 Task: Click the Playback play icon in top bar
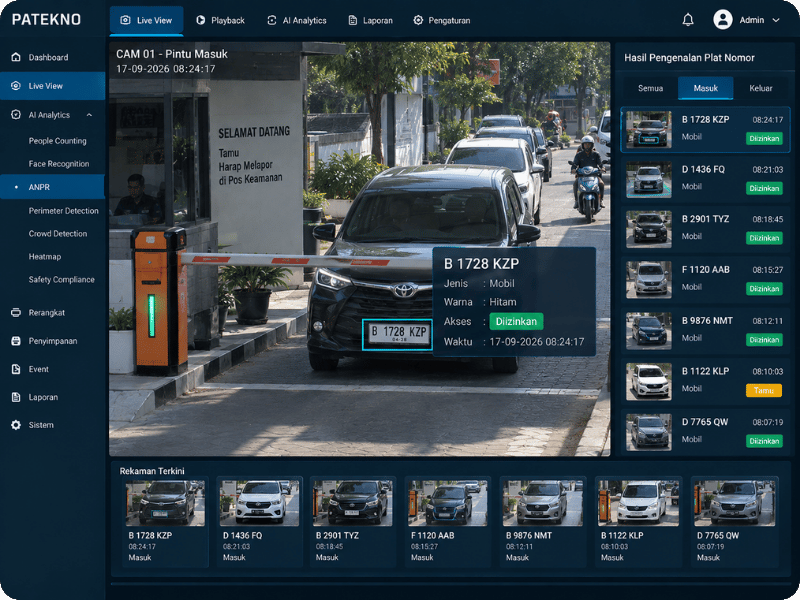pyautogui.click(x=201, y=20)
